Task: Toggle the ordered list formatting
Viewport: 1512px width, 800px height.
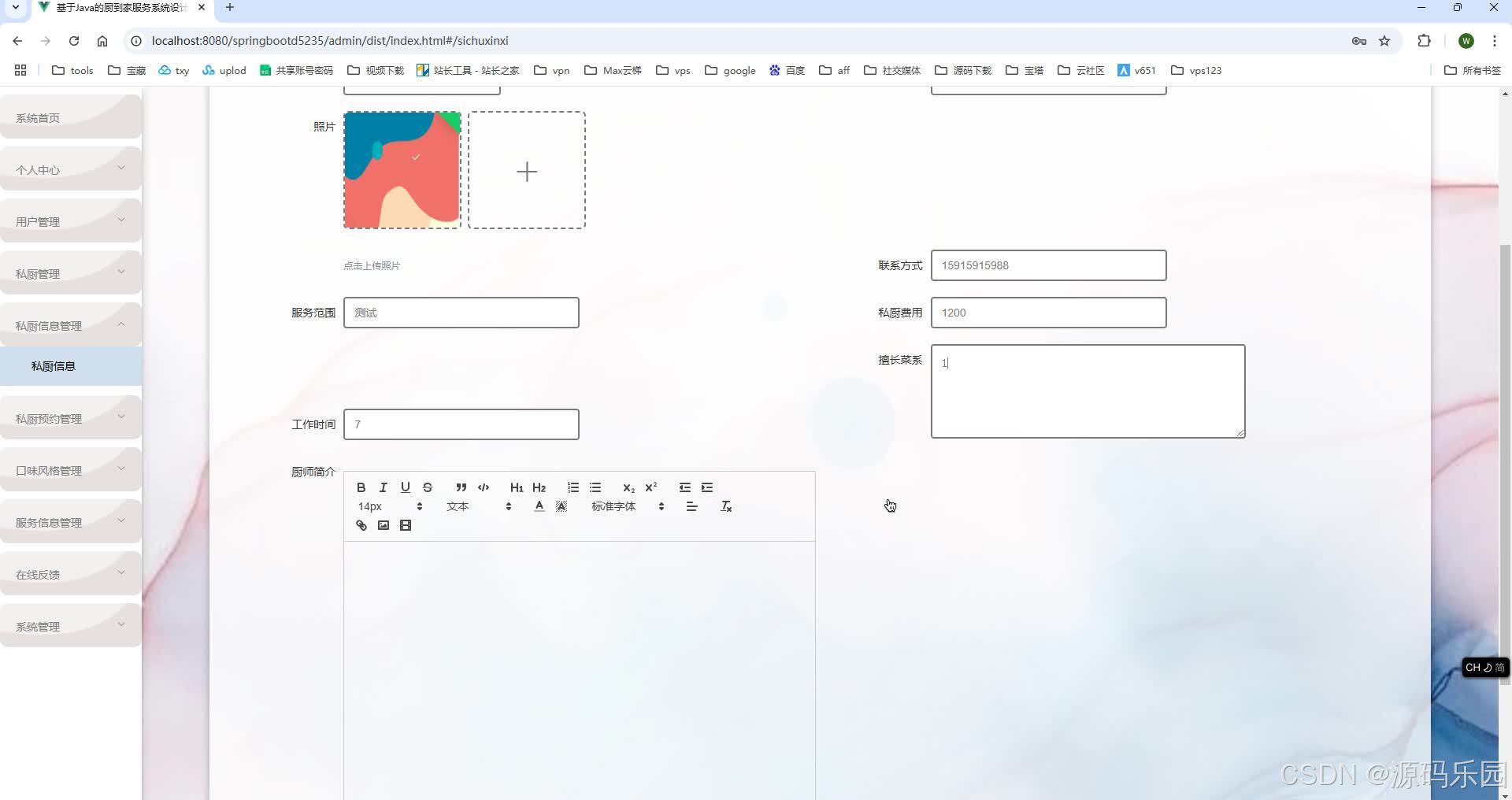Action: (573, 487)
